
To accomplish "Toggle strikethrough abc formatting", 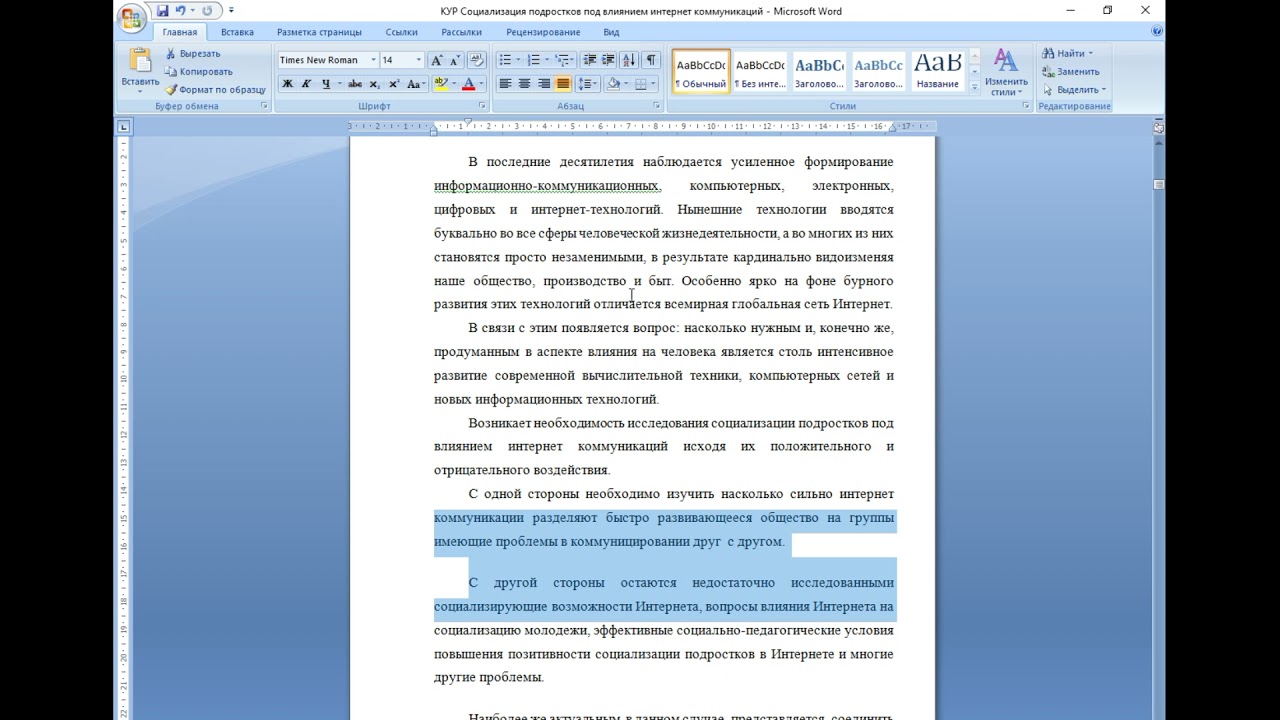I will tap(355, 84).
